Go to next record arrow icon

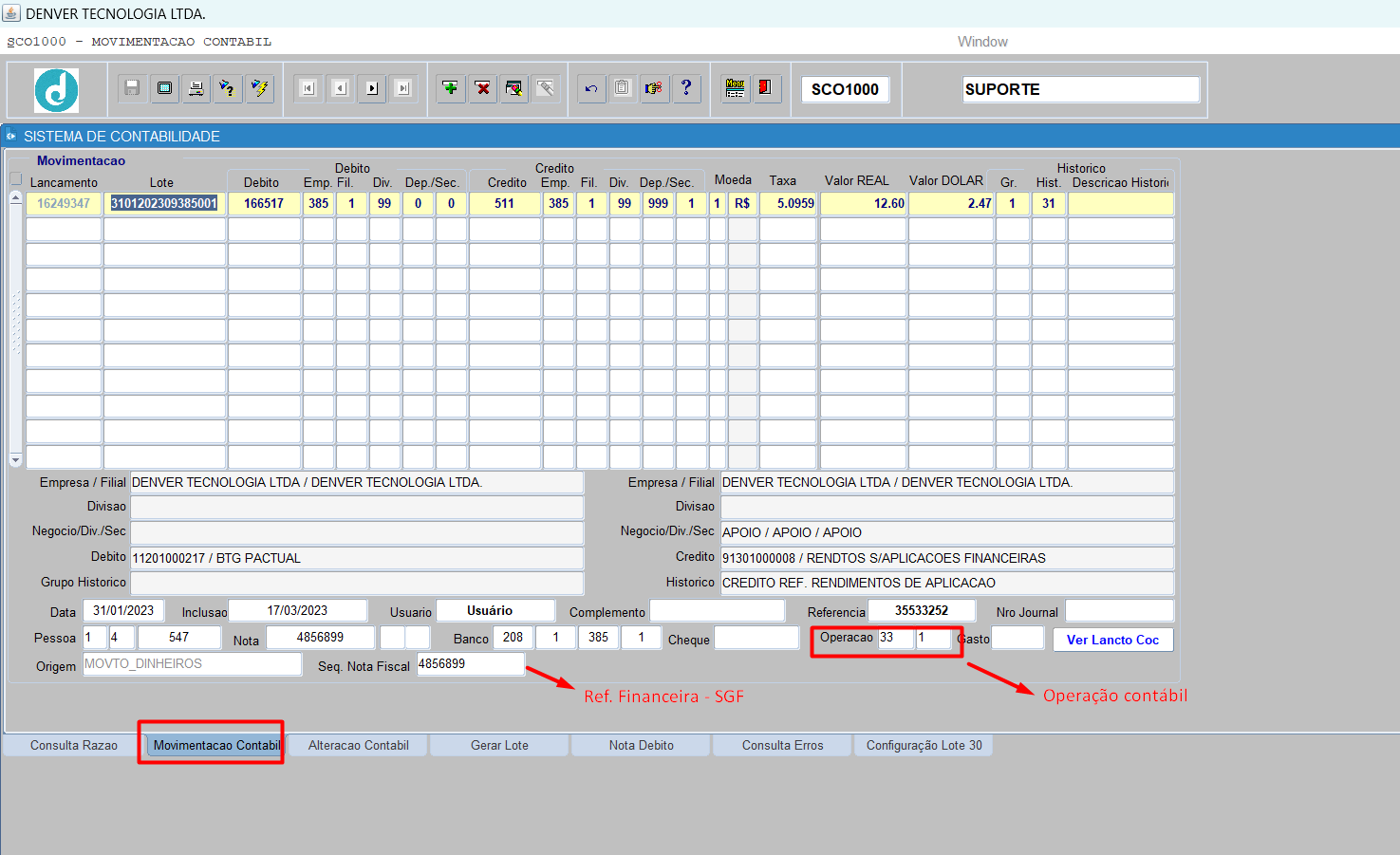[x=371, y=88]
